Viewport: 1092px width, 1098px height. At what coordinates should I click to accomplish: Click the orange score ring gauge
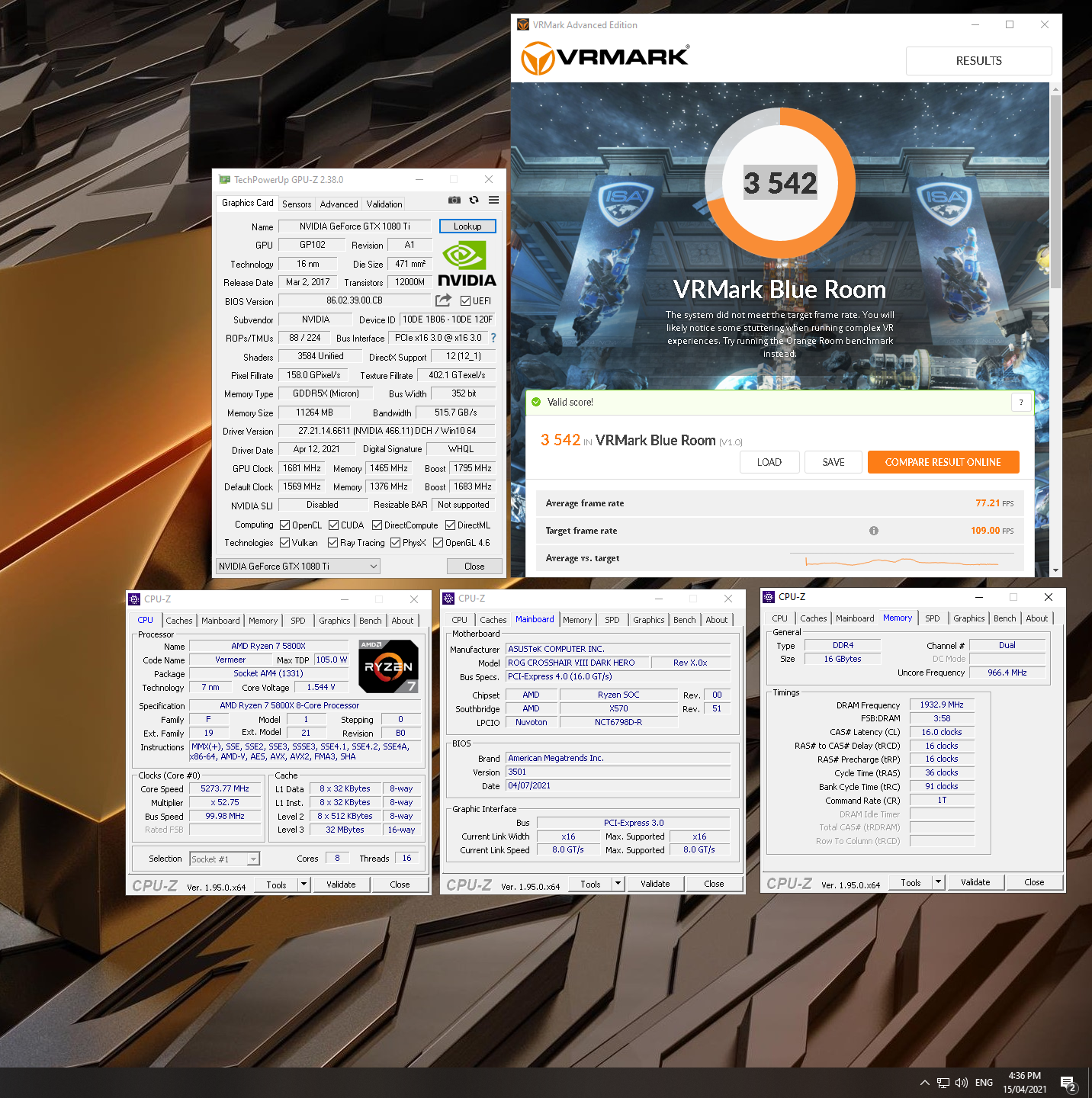click(x=779, y=183)
